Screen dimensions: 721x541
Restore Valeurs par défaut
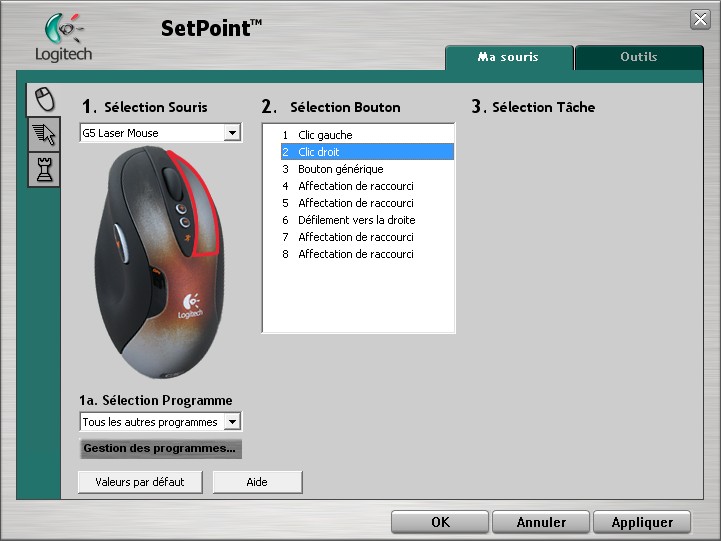click(x=140, y=482)
